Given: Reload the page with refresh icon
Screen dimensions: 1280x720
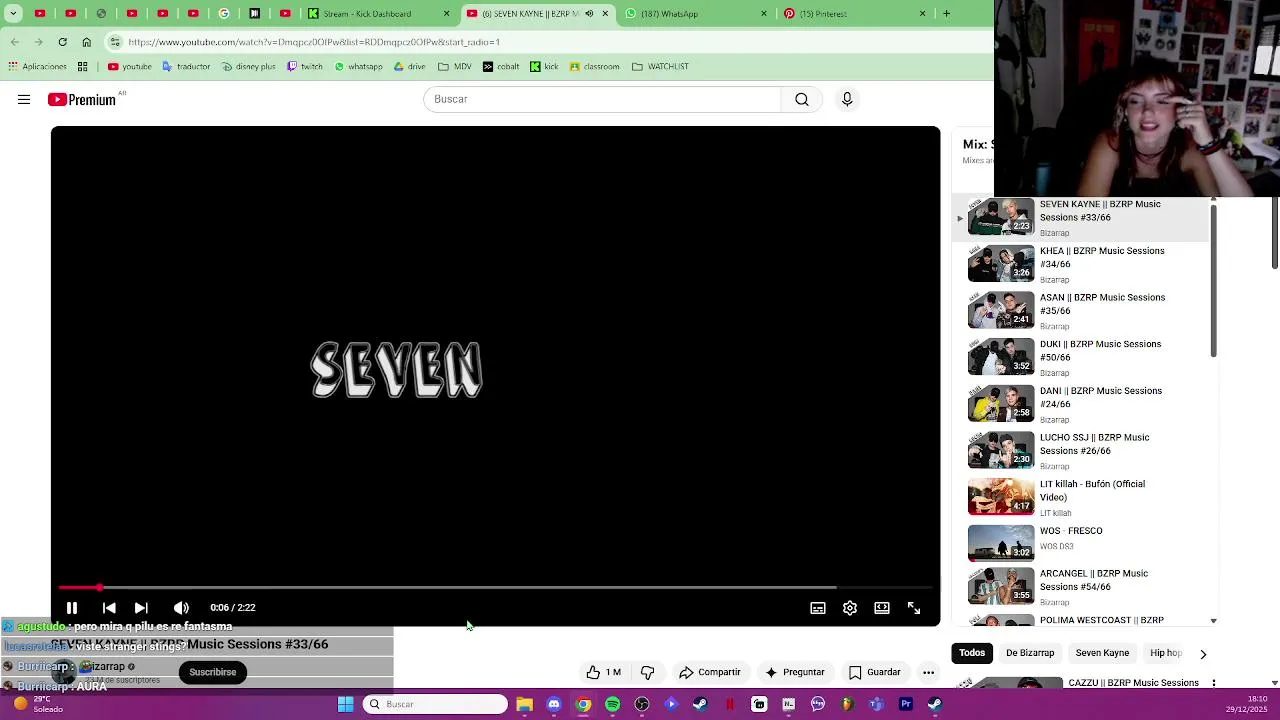Looking at the screenshot, I should (x=62, y=42).
